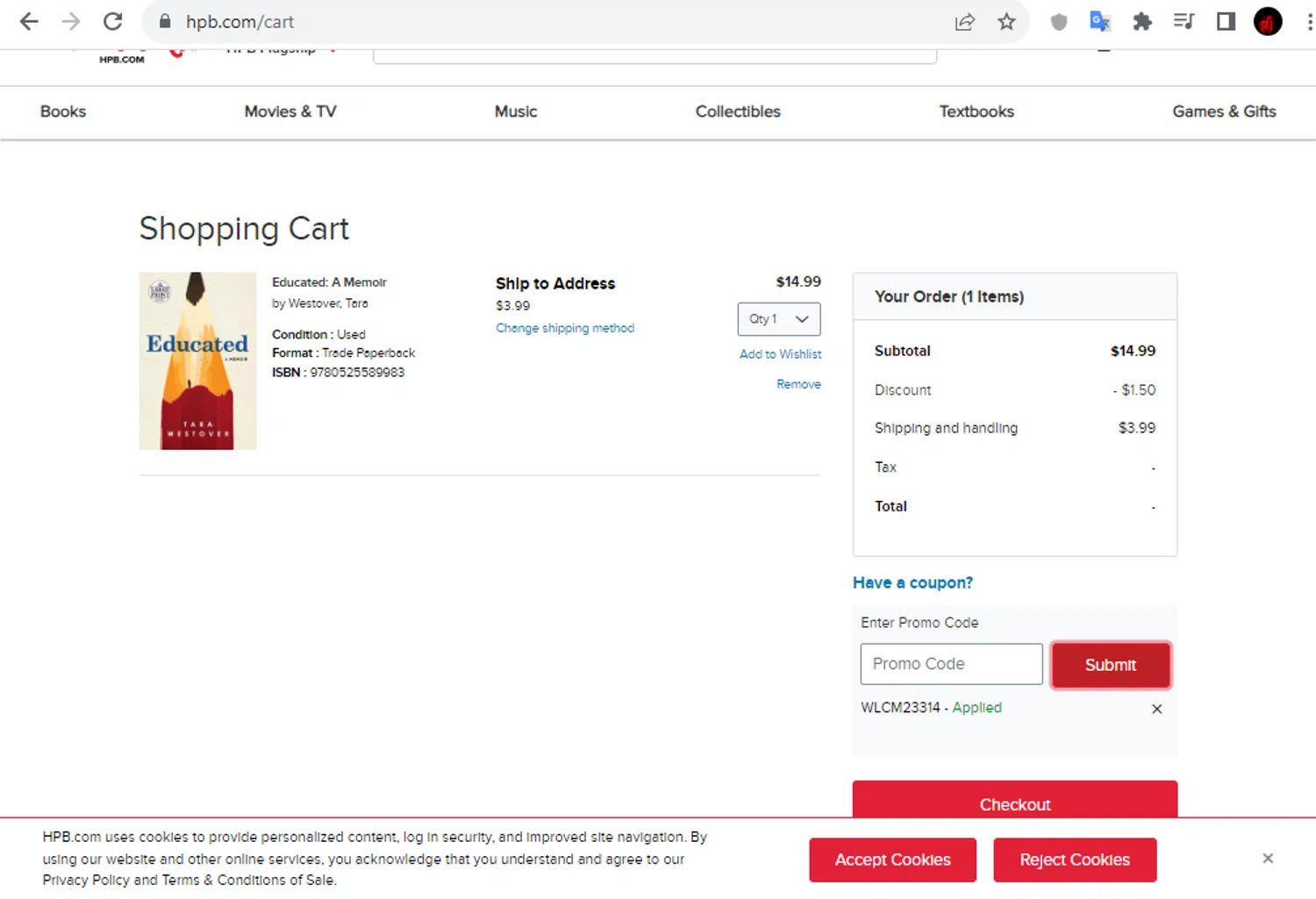Open the Google Translate extension
The image size is (1316, 899).
(1100, 22)
